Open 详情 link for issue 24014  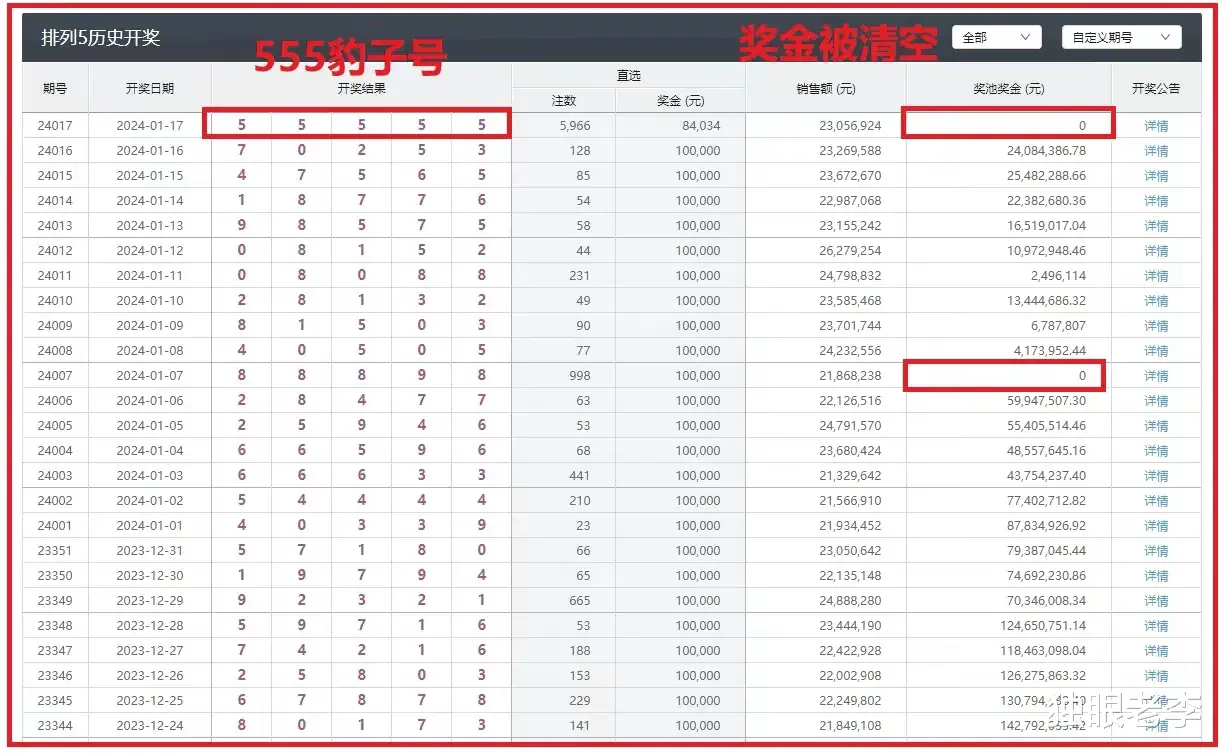click(x=1156, y=201)
